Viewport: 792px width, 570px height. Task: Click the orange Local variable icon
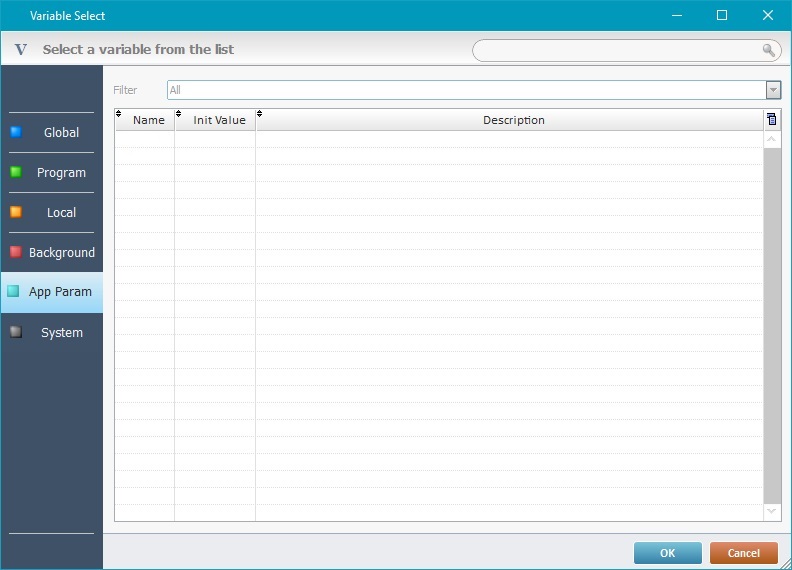[x=16, y=212]
